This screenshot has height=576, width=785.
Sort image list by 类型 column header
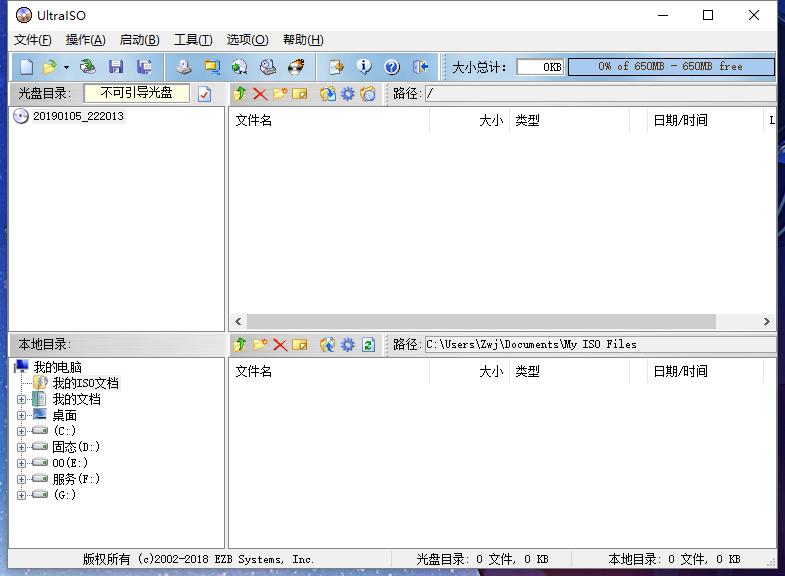click(x=569, y=120)
